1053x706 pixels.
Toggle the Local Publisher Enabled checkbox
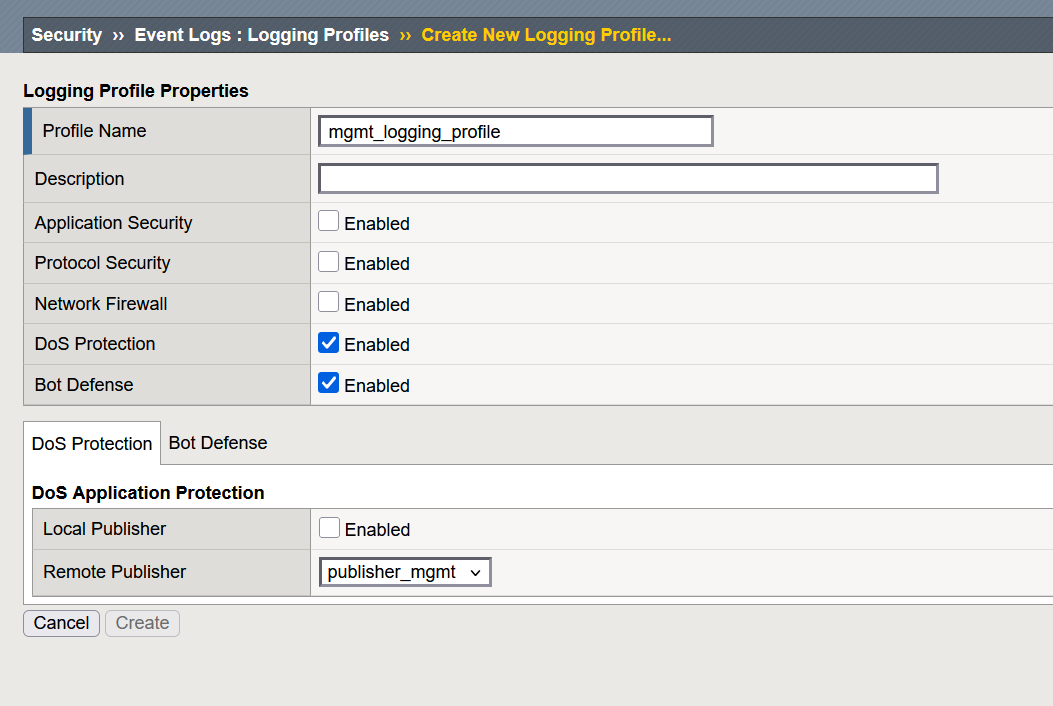[329, 528]
